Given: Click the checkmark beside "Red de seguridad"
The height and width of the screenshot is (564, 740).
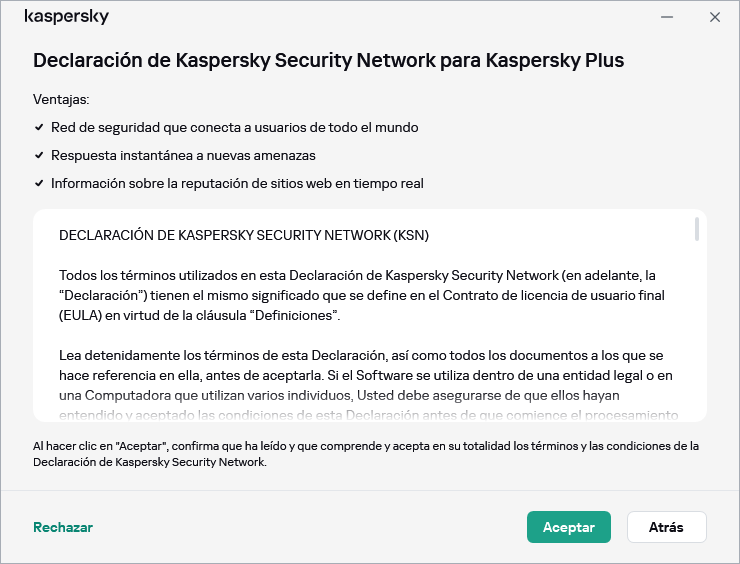Looking at the screenshot, I should [39, 128].
